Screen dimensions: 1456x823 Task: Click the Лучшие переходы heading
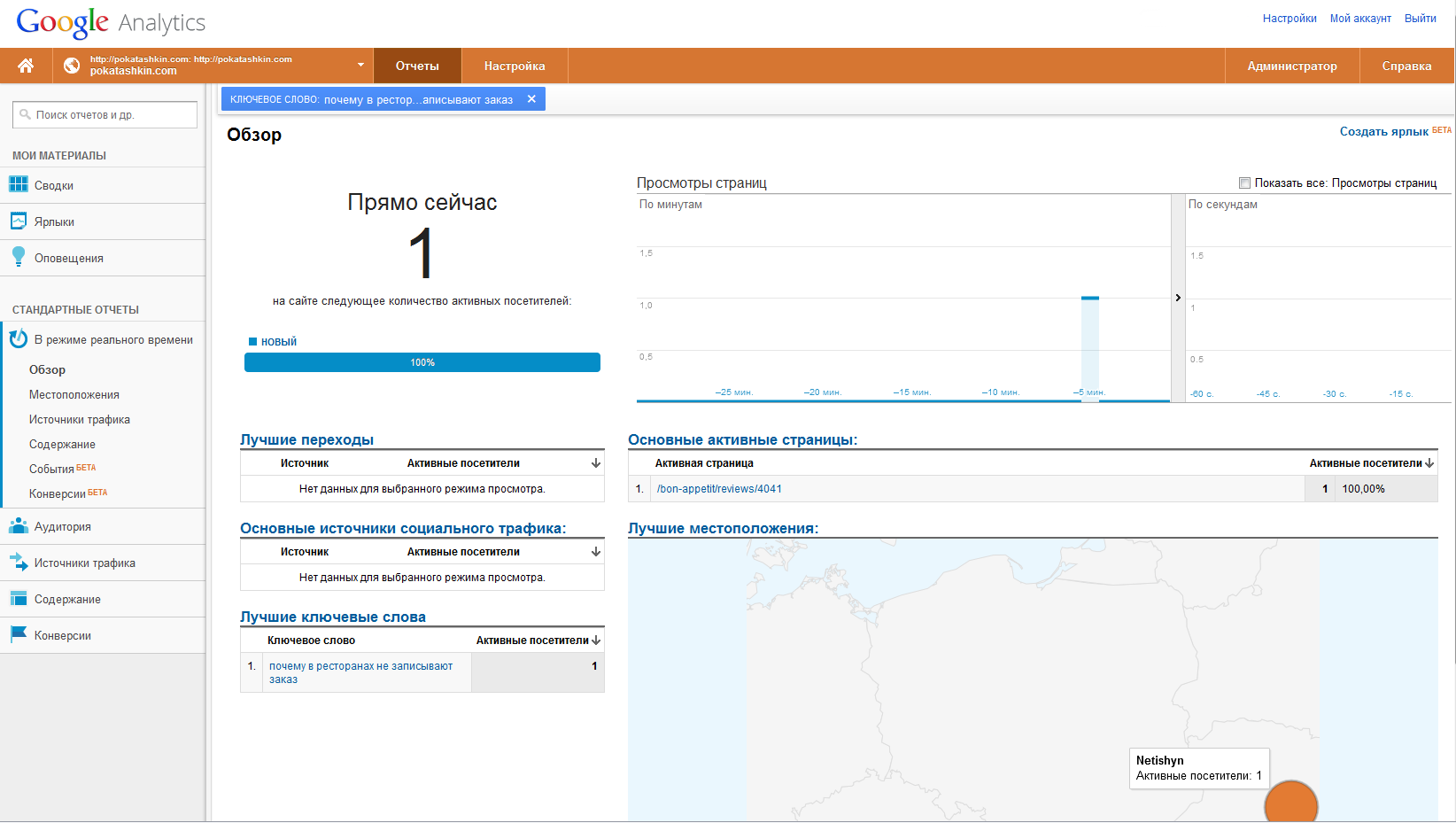pos(306,439)
